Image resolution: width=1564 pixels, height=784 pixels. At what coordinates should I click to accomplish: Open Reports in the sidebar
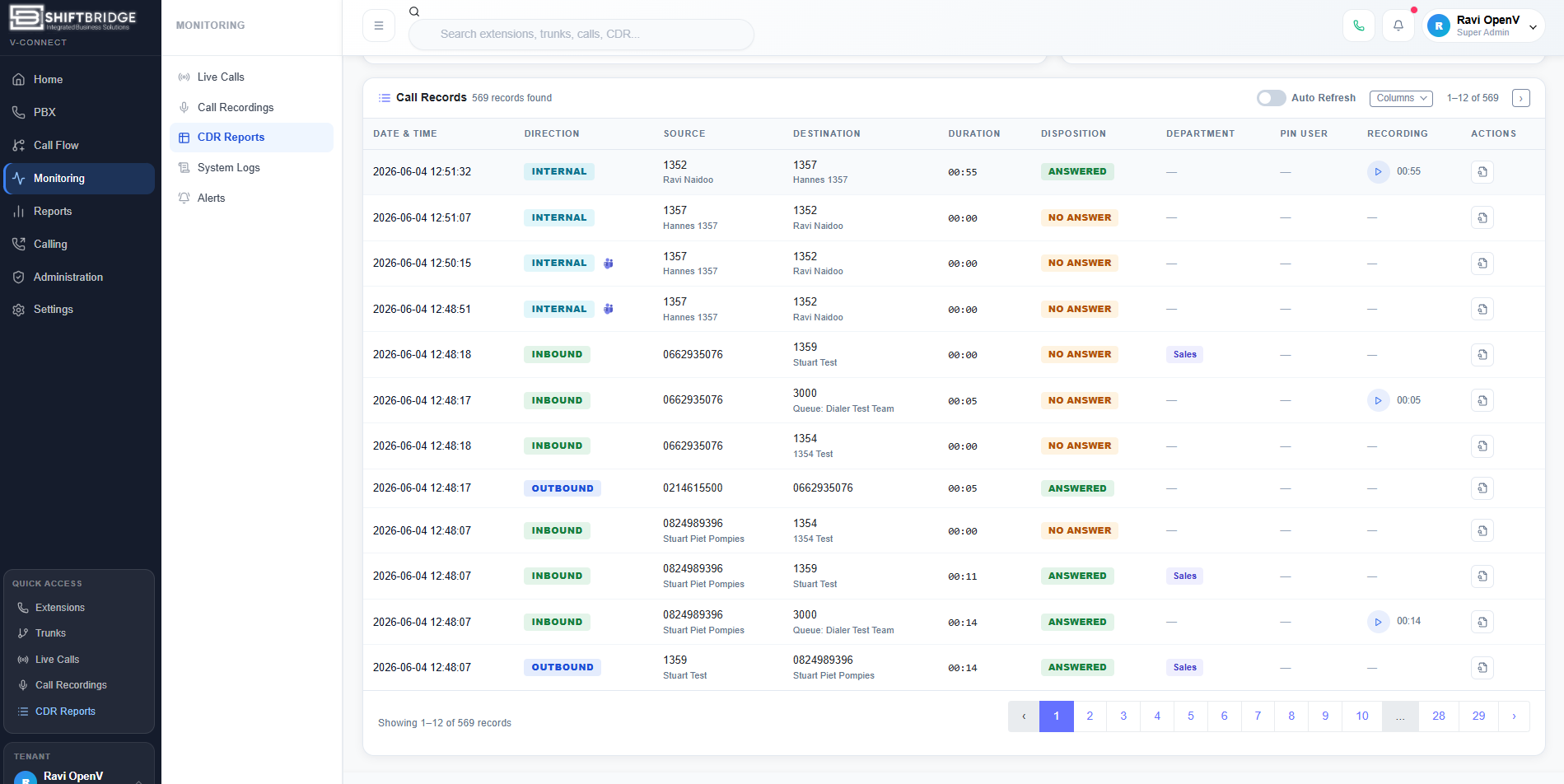[79, 211]
